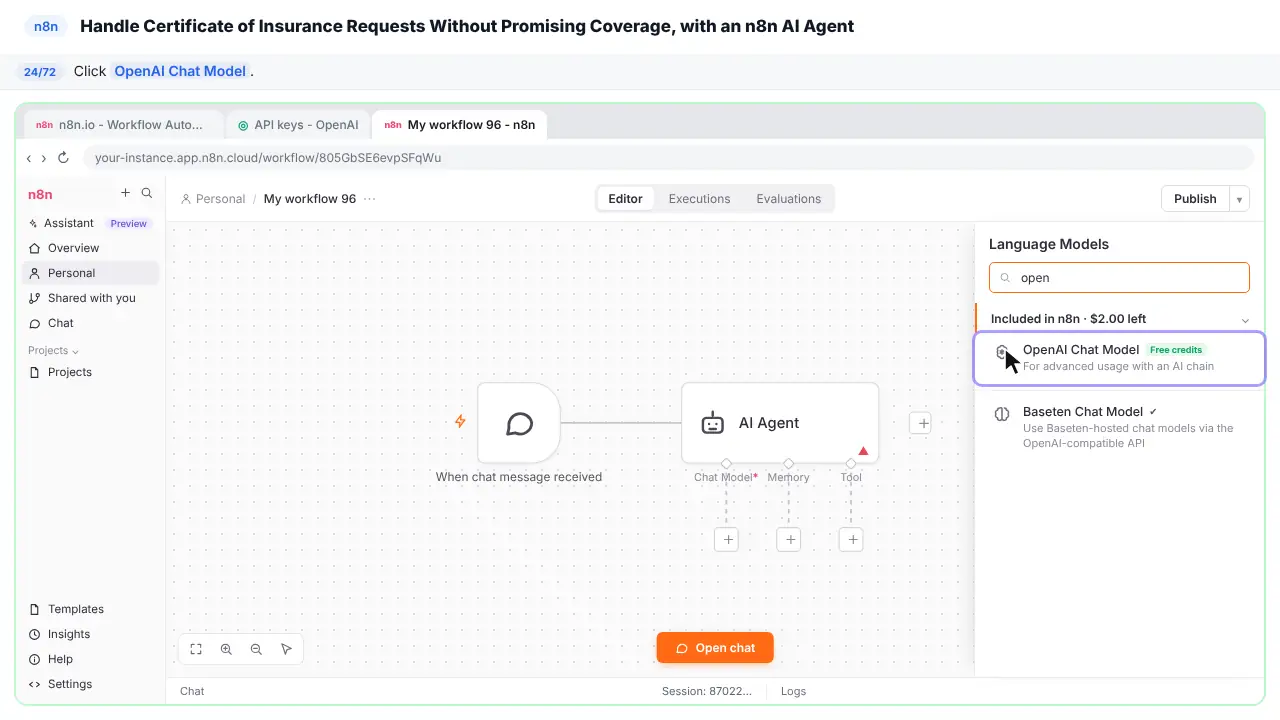Open Templates in the sidebar
Viewport: 1280px width, 720px height.
90,609
